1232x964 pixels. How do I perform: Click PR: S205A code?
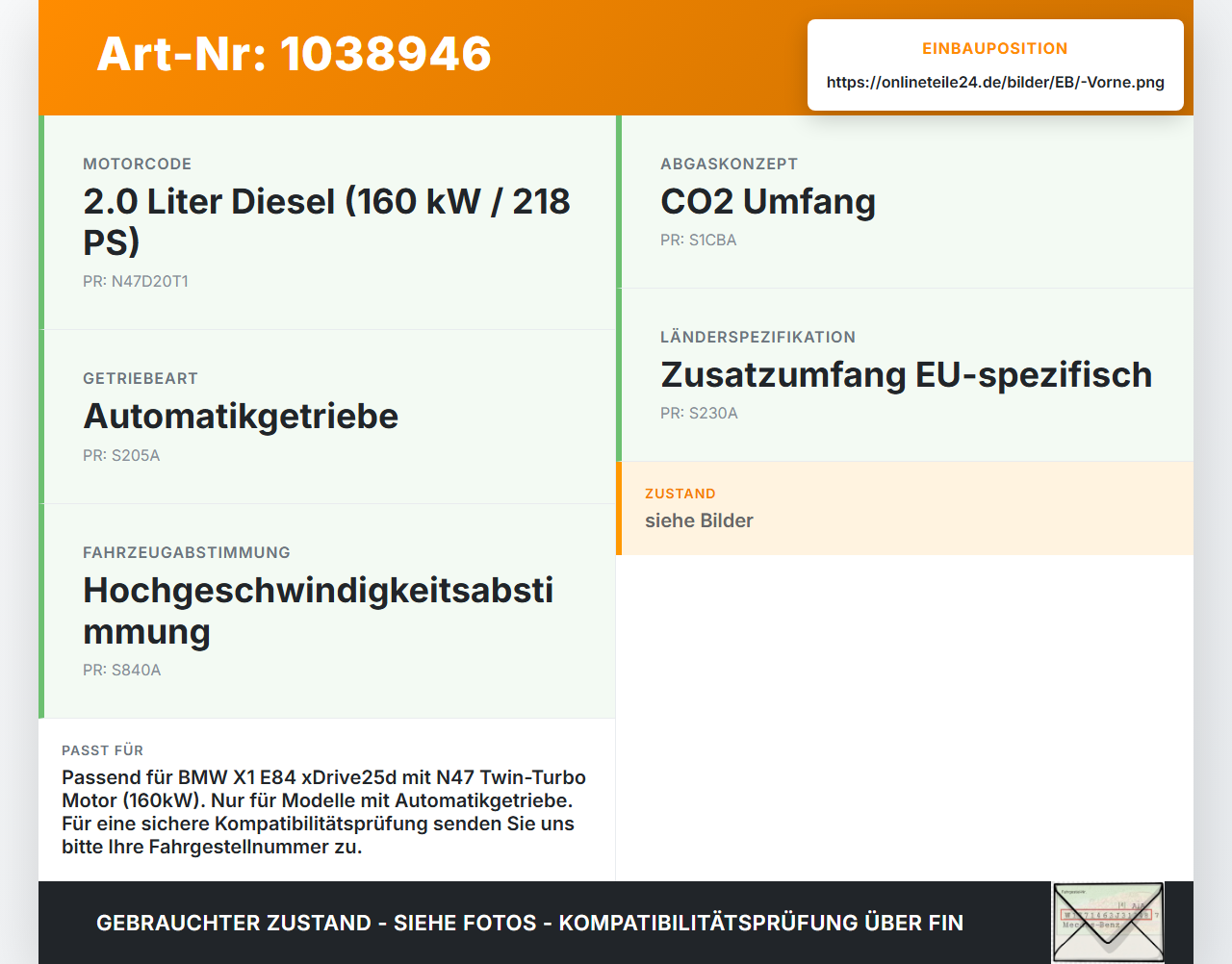point(121,455)
